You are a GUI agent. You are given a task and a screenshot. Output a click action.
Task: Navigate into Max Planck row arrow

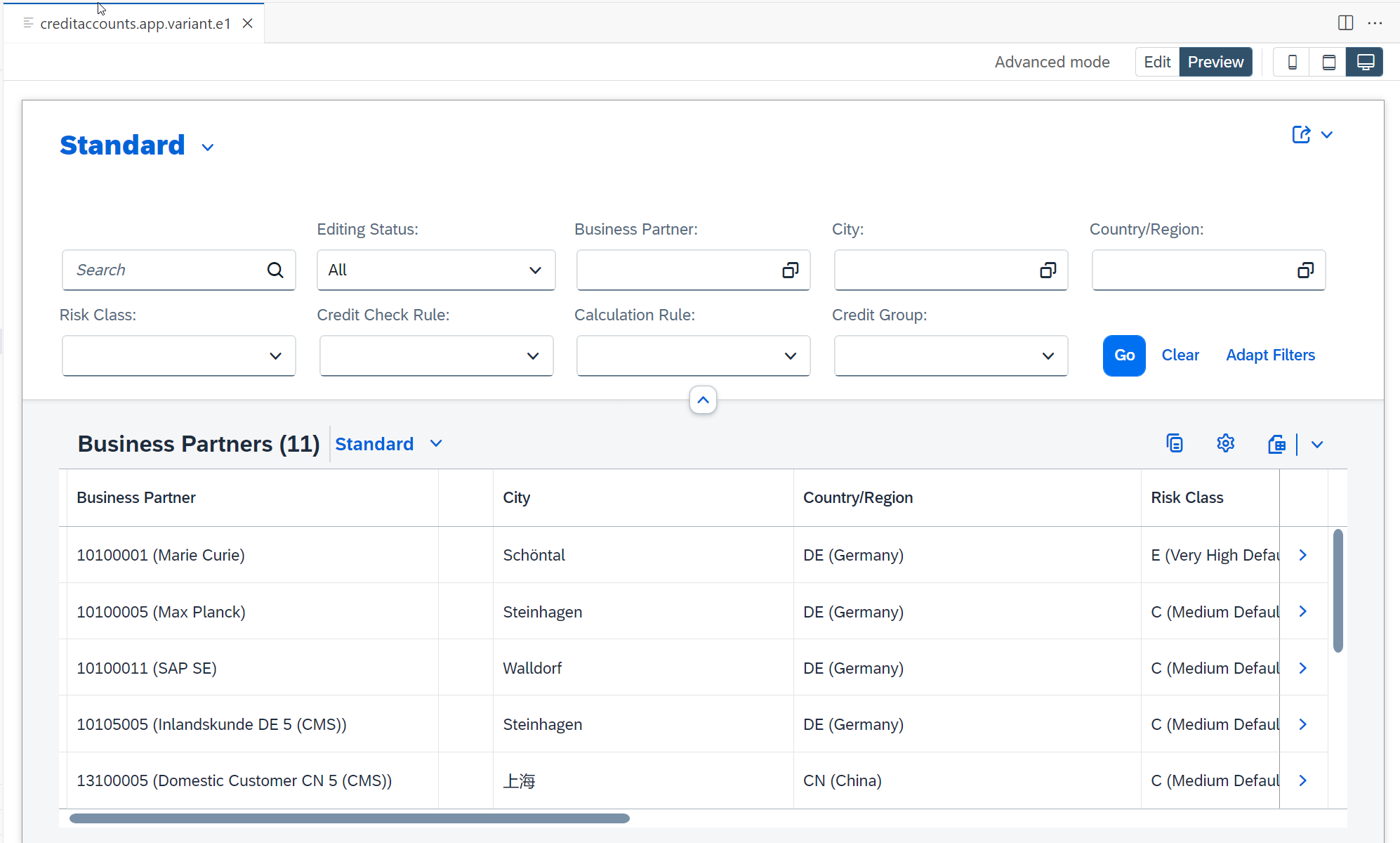(x=1303, y=611)
